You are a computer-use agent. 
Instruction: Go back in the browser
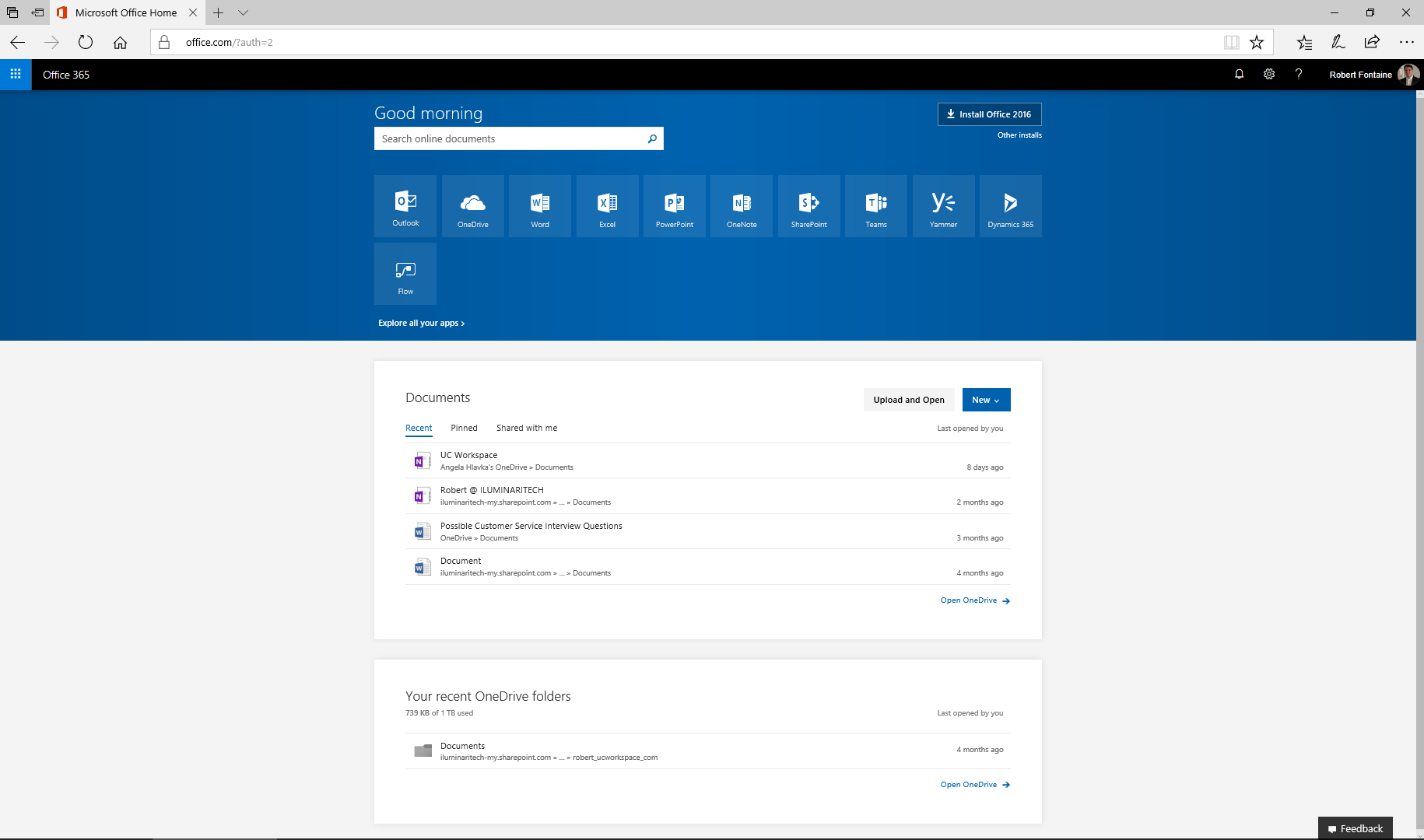[18, 42]
